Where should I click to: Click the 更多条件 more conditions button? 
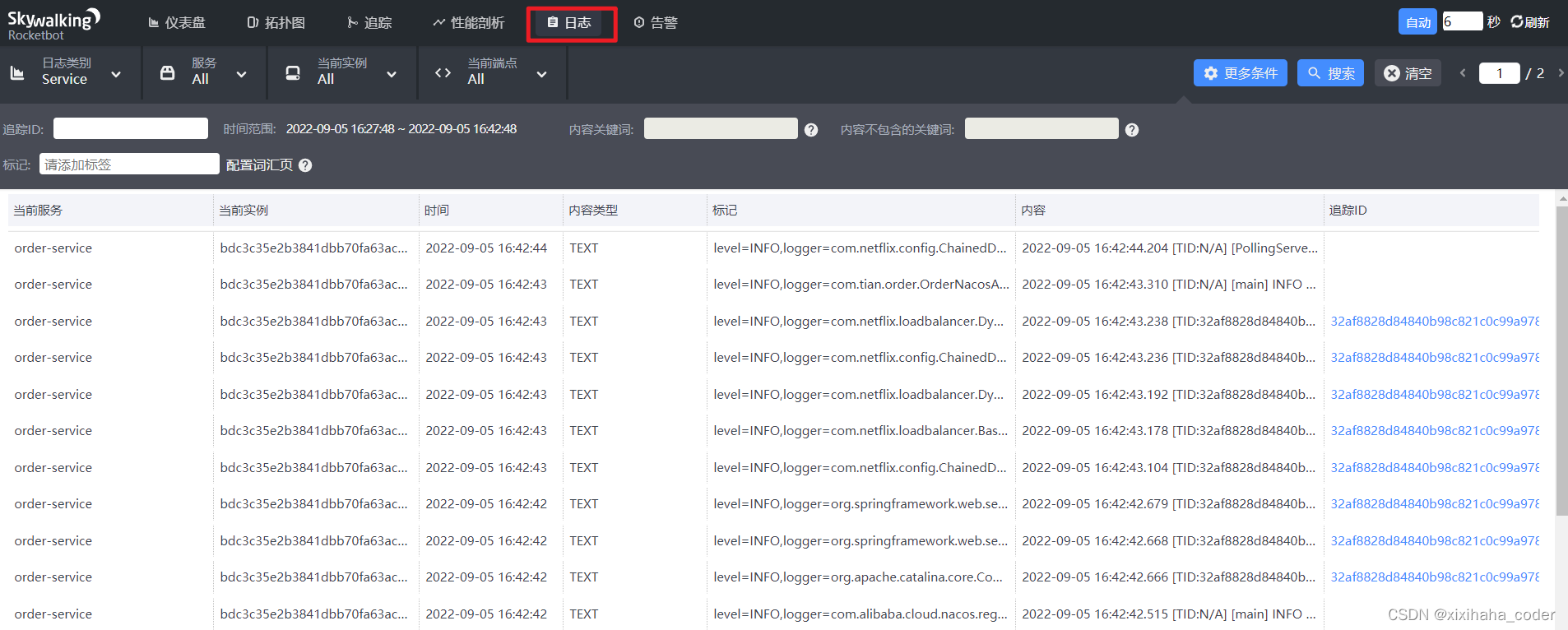1241,73
